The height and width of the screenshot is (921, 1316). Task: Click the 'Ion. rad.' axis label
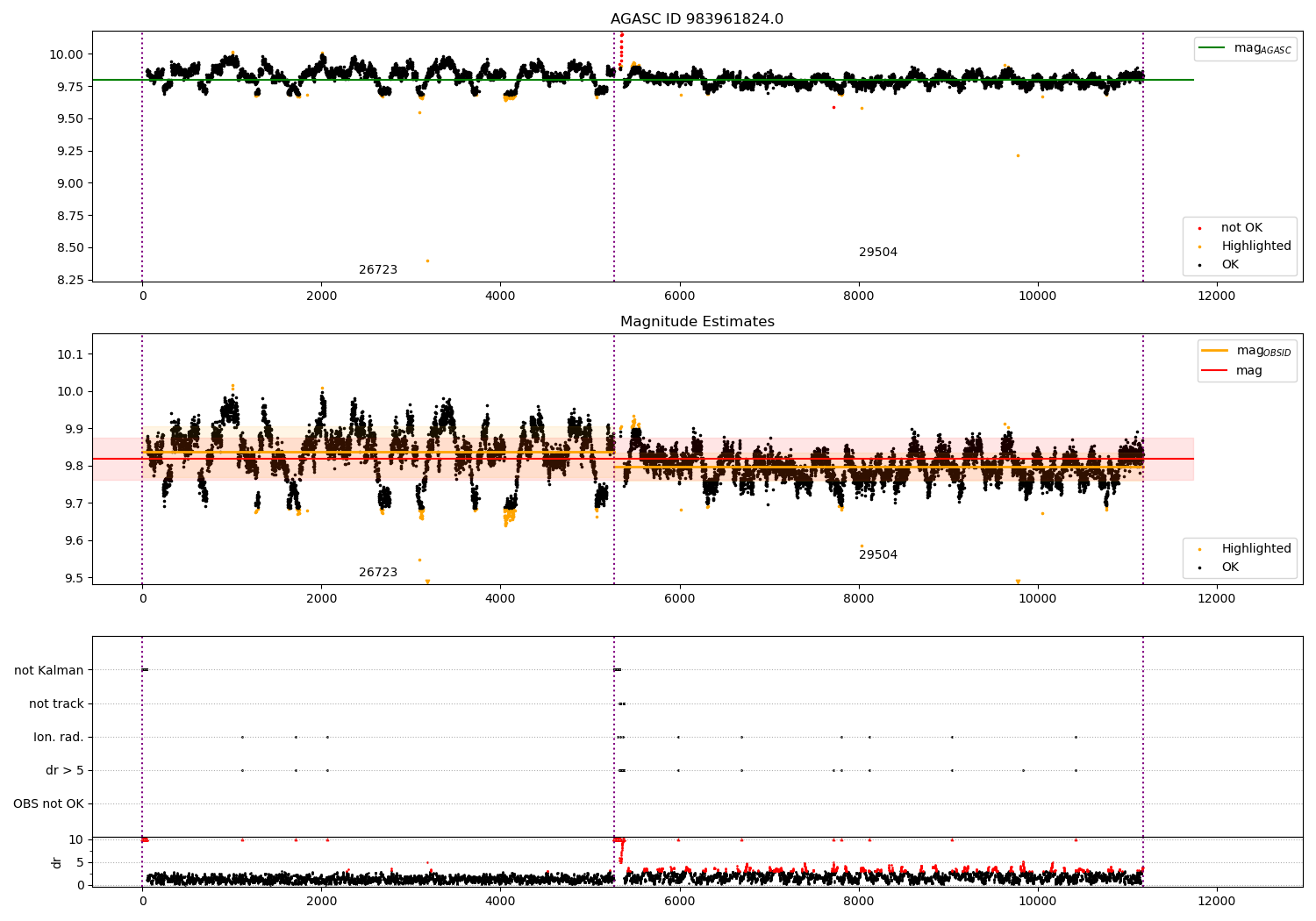coord(59,737)
